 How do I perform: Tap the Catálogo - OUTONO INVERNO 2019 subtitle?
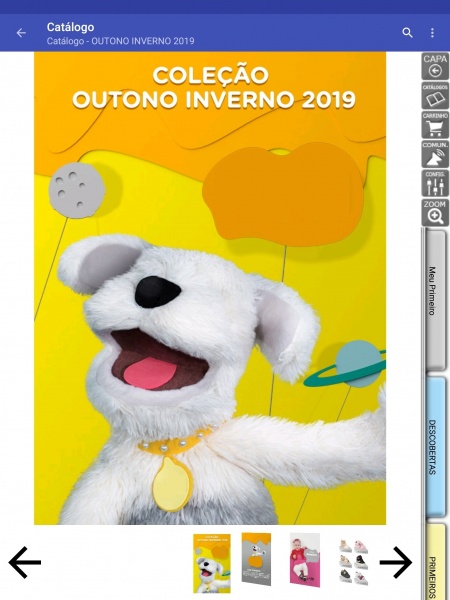click(121, 41)
